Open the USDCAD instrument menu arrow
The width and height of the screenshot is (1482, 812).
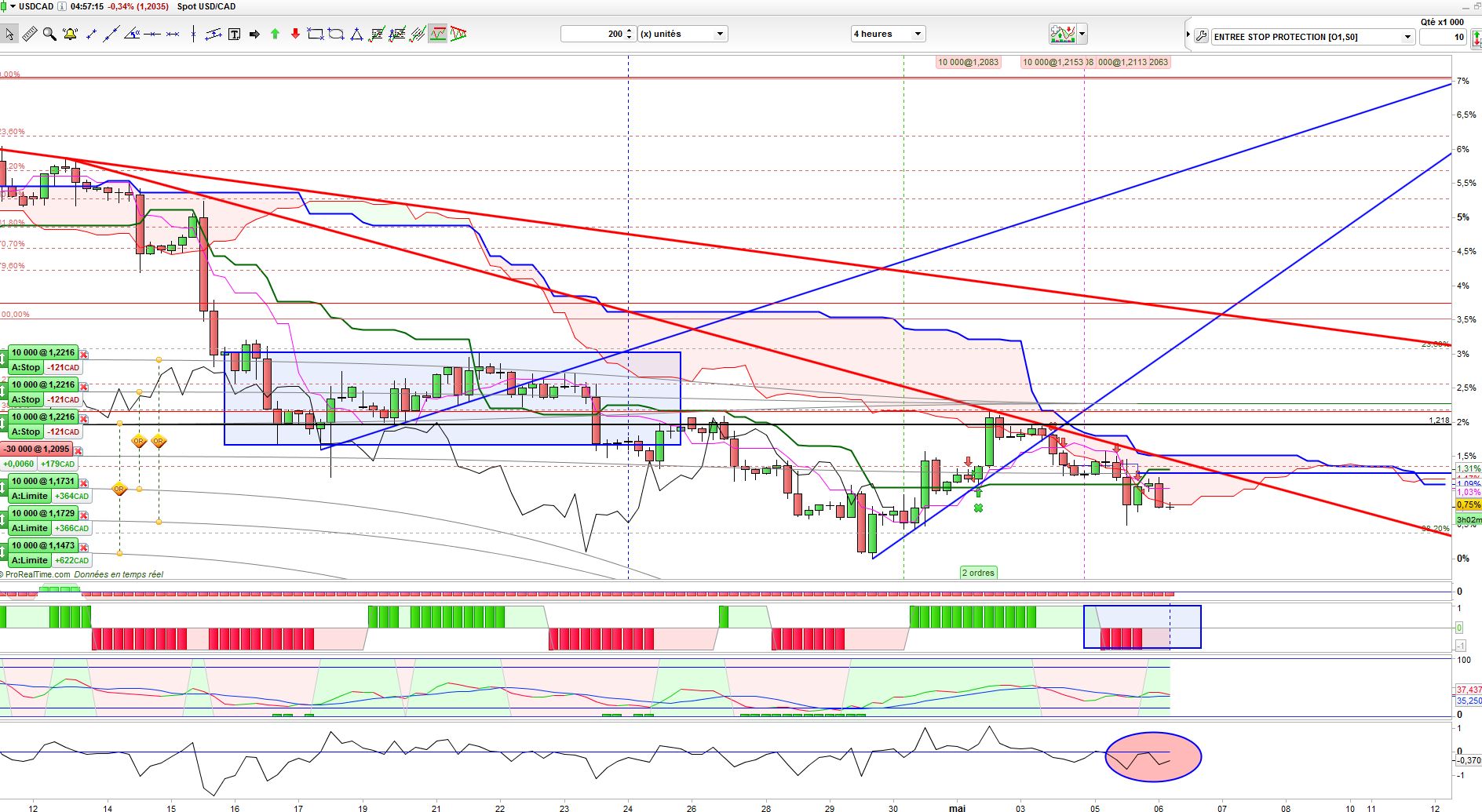13,6
